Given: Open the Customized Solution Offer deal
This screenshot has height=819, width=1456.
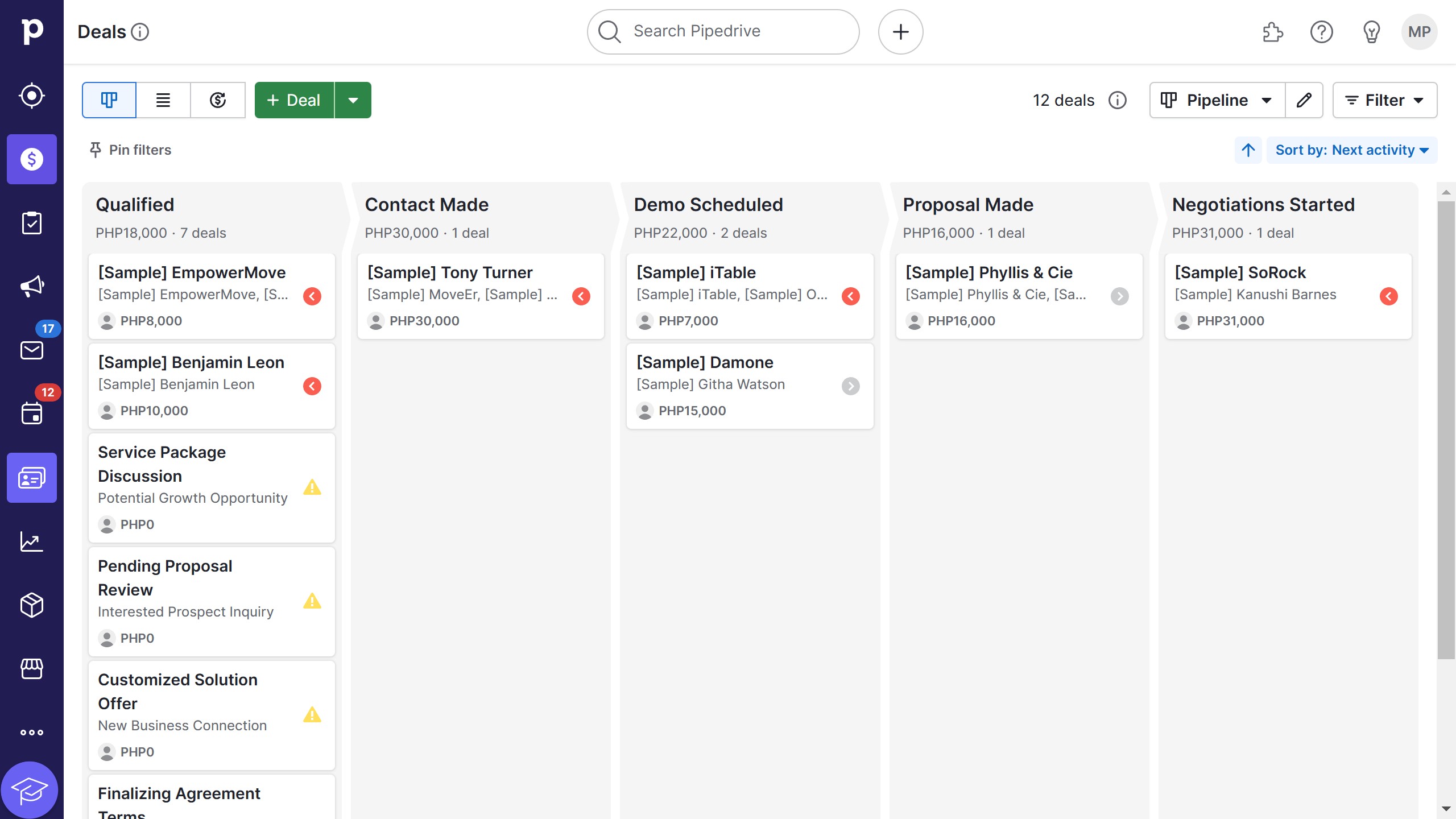Looking at the screenshot, I should coord(212,715).
